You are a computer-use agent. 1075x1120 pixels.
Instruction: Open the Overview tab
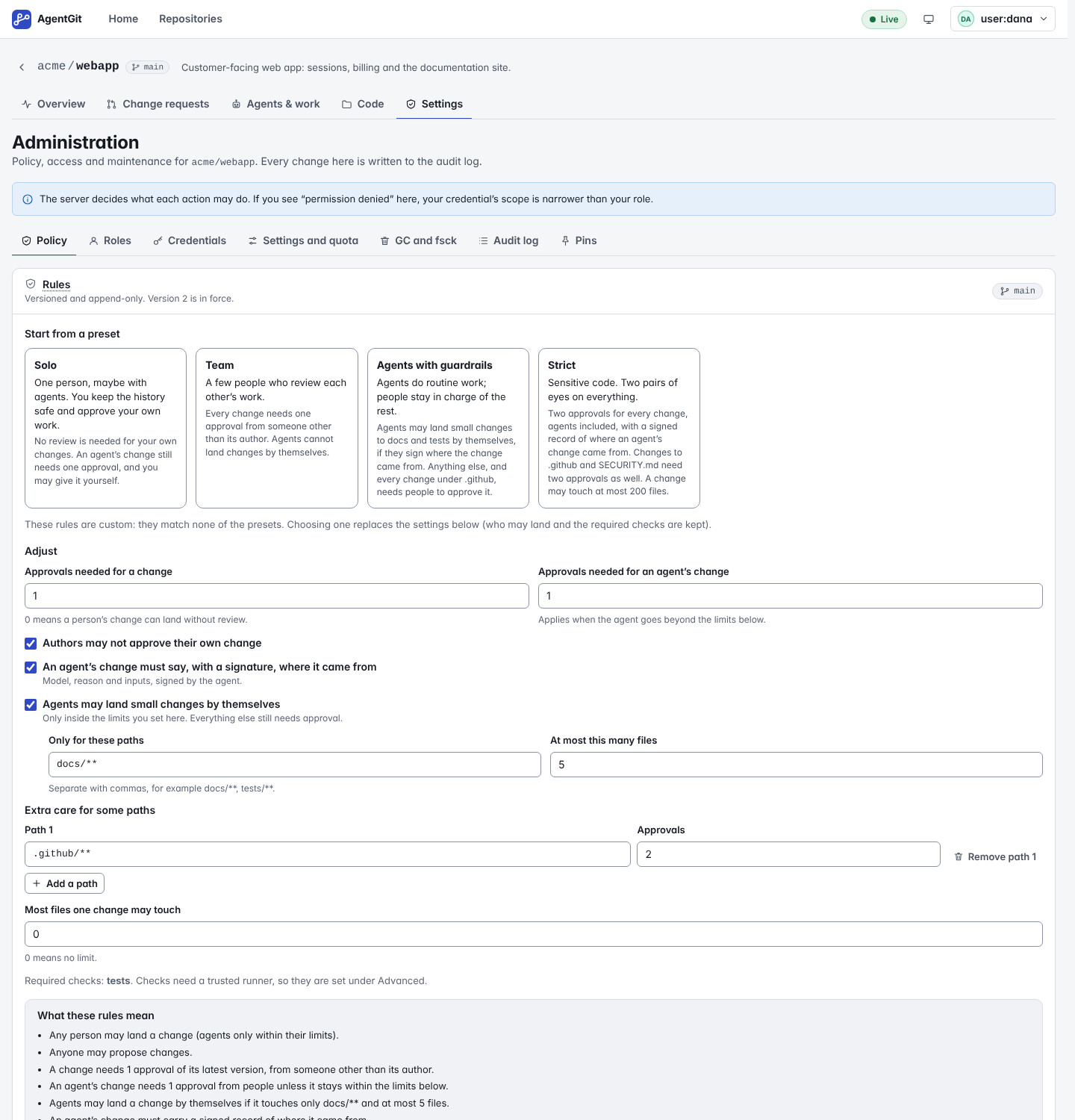[54, 105]
